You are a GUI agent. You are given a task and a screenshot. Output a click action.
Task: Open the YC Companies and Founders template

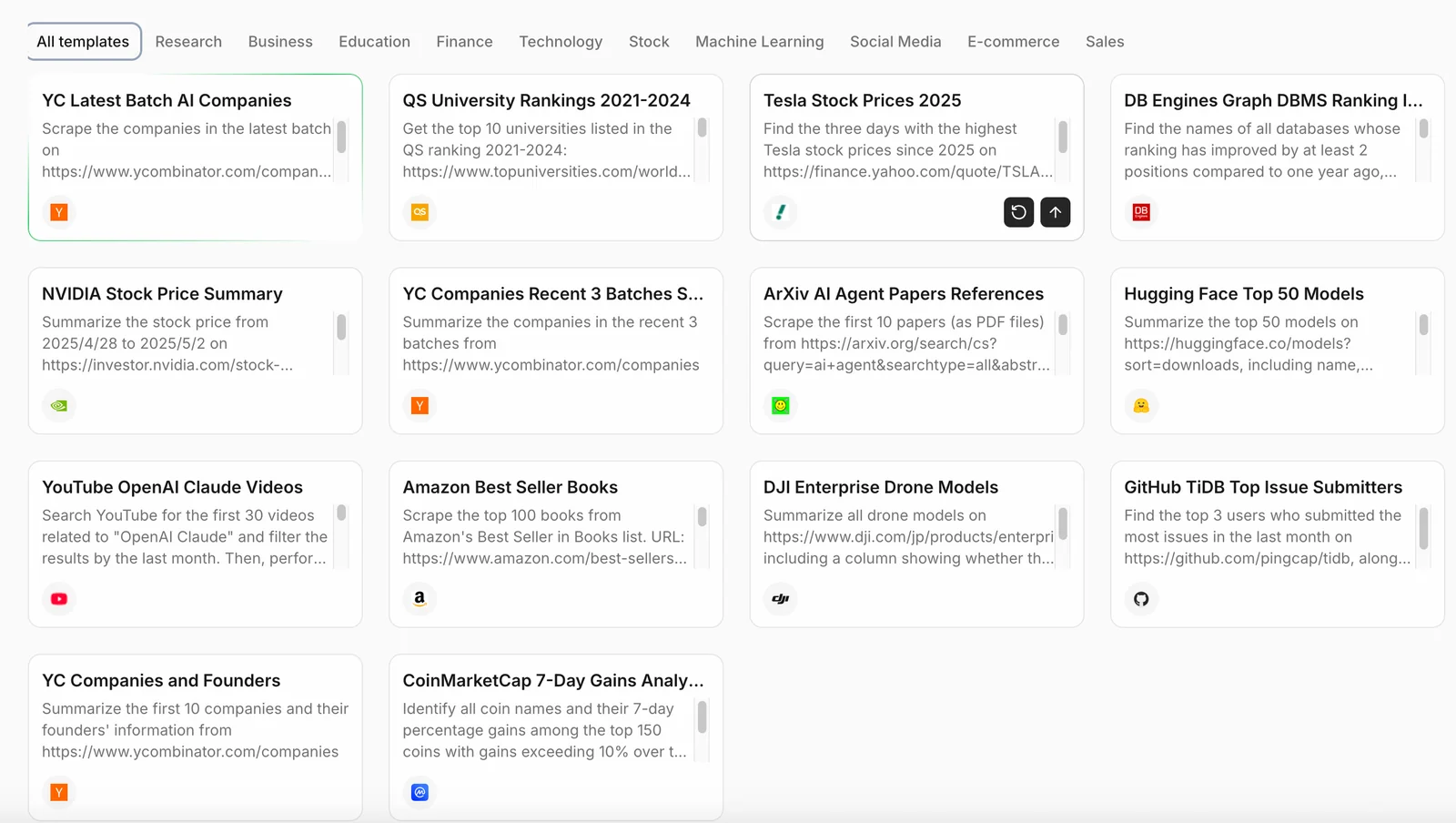[x=161, y=681]
